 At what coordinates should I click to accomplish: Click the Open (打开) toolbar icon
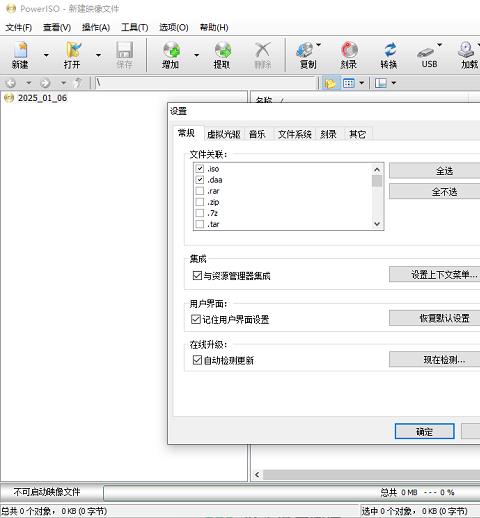[72, 55]
